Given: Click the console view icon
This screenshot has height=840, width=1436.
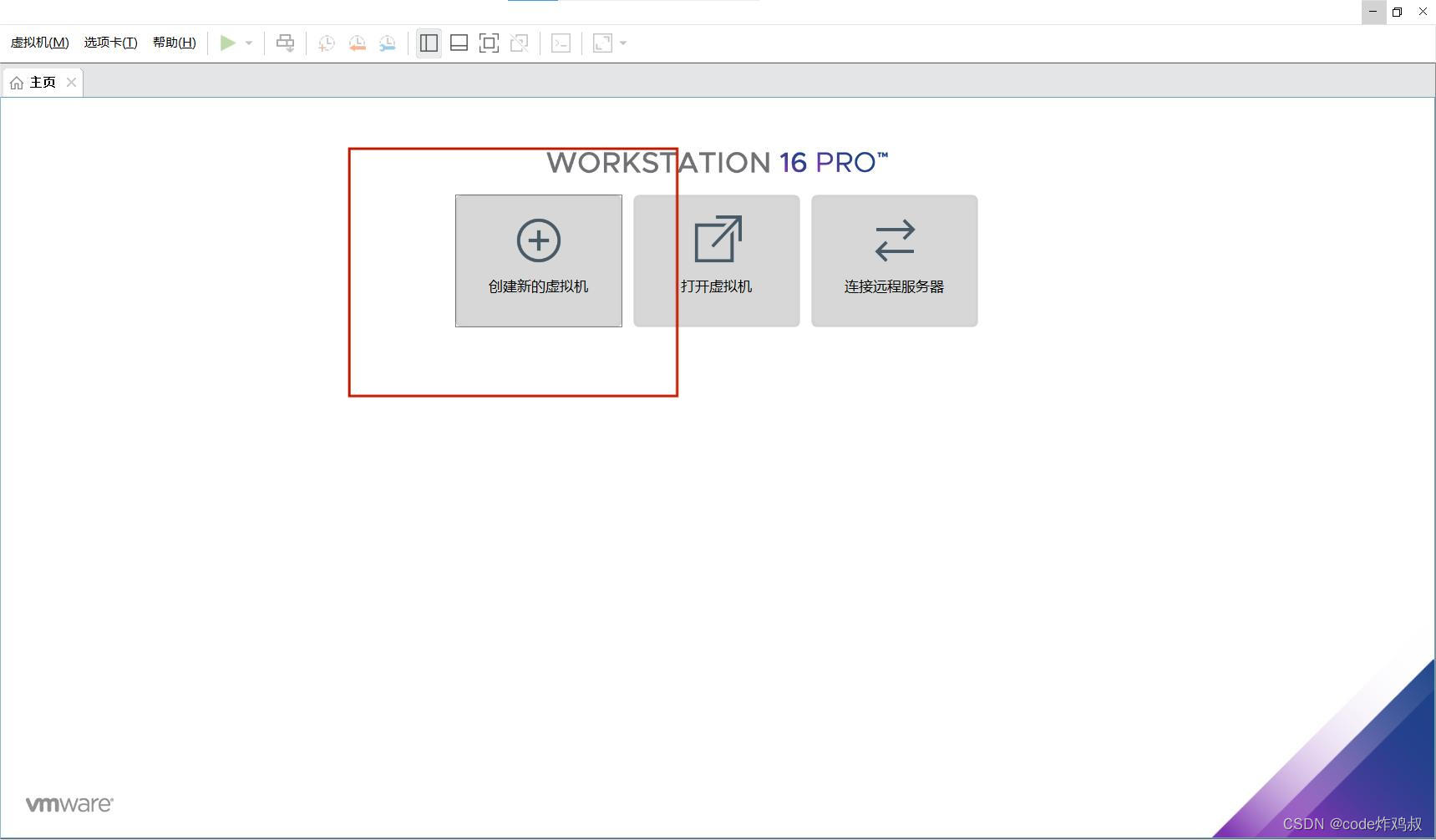Looking at the screenshot, I should coord(561,43).
